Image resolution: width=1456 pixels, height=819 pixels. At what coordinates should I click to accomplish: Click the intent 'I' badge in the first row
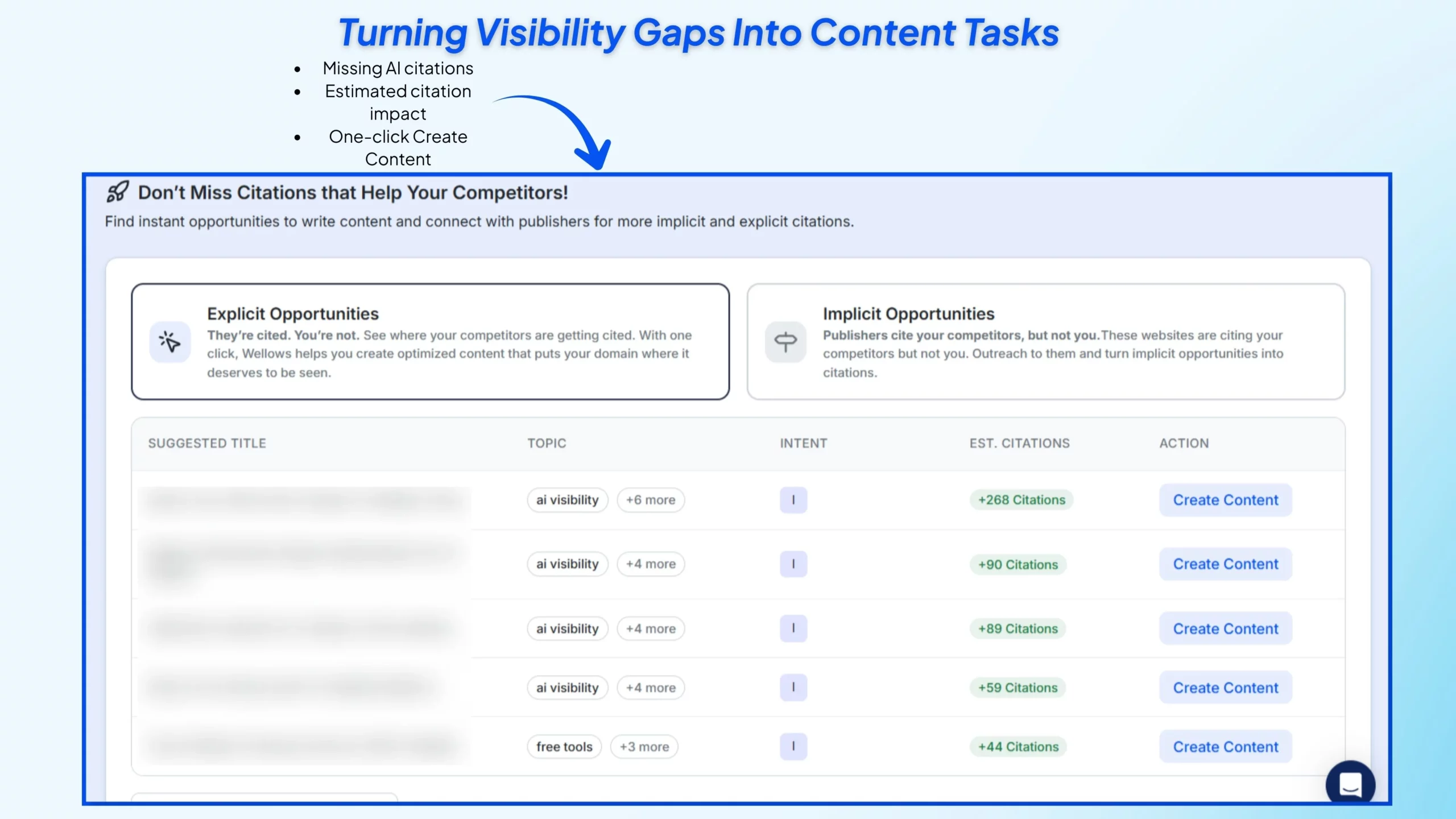[x=793, y=500]
